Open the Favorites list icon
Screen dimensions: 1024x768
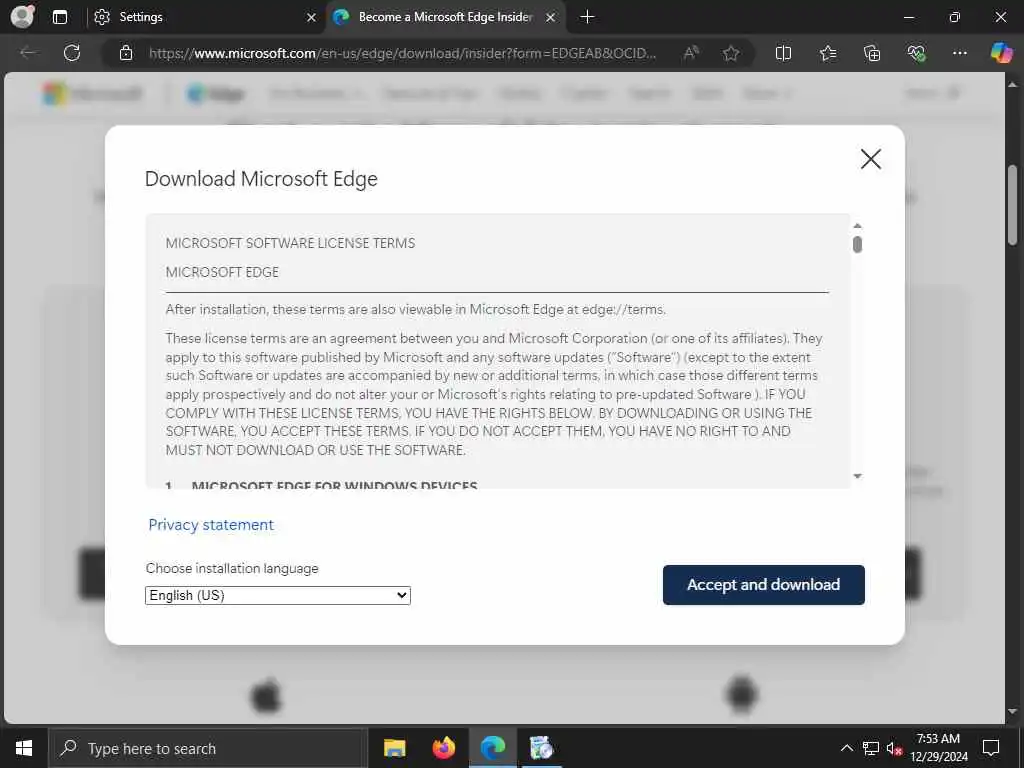(x=828, y=53)
